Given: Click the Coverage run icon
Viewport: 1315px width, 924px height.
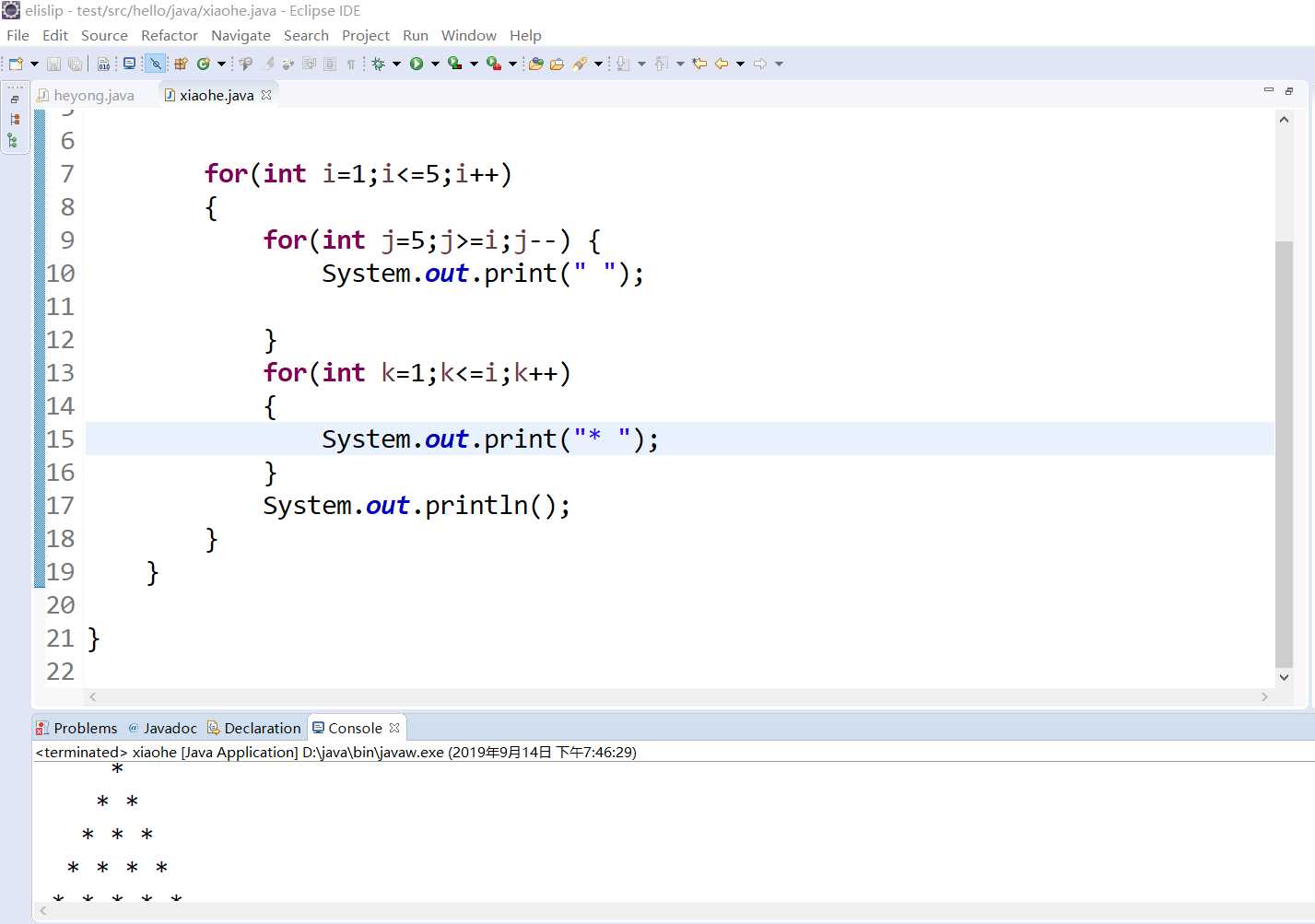Looking at the screenshot, I should point(454,64).
